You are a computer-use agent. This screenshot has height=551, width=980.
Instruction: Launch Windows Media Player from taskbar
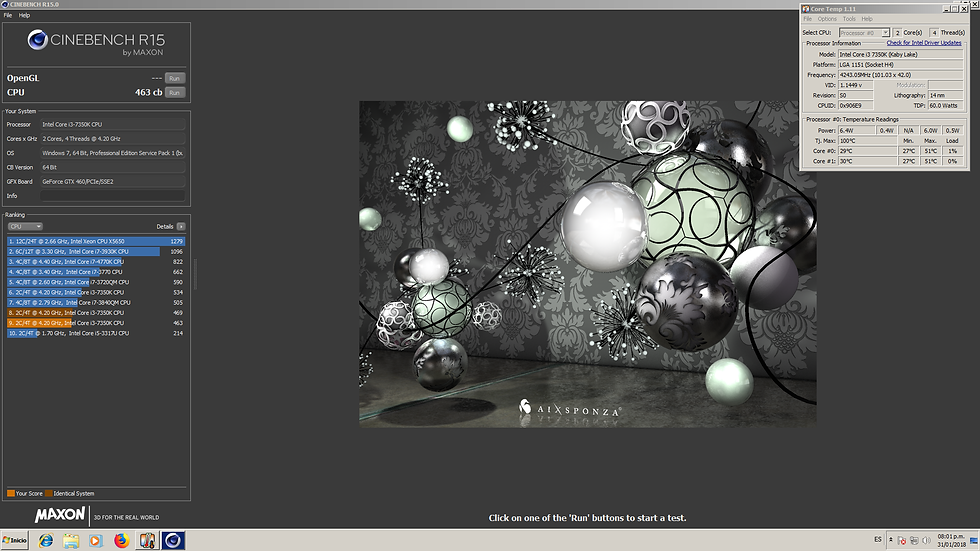coord(96,540)
